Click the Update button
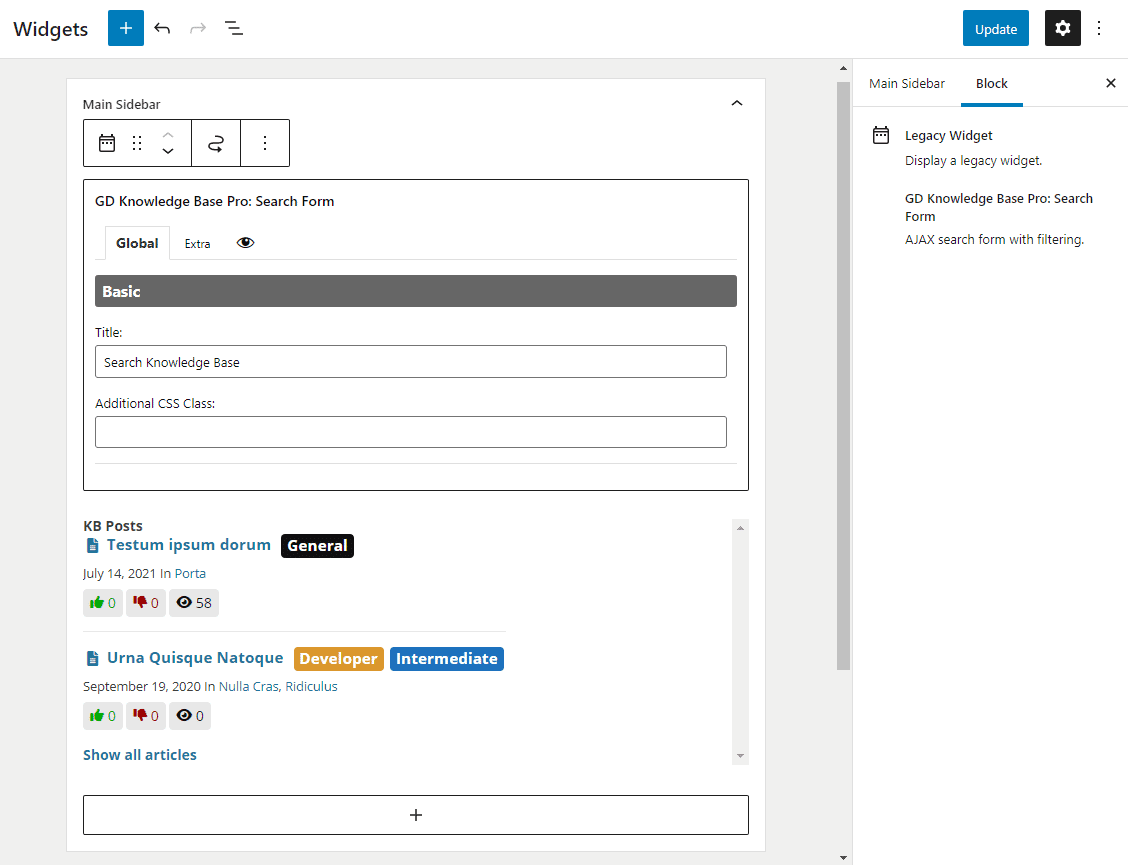1128x865 pixels. pos(996,28)
